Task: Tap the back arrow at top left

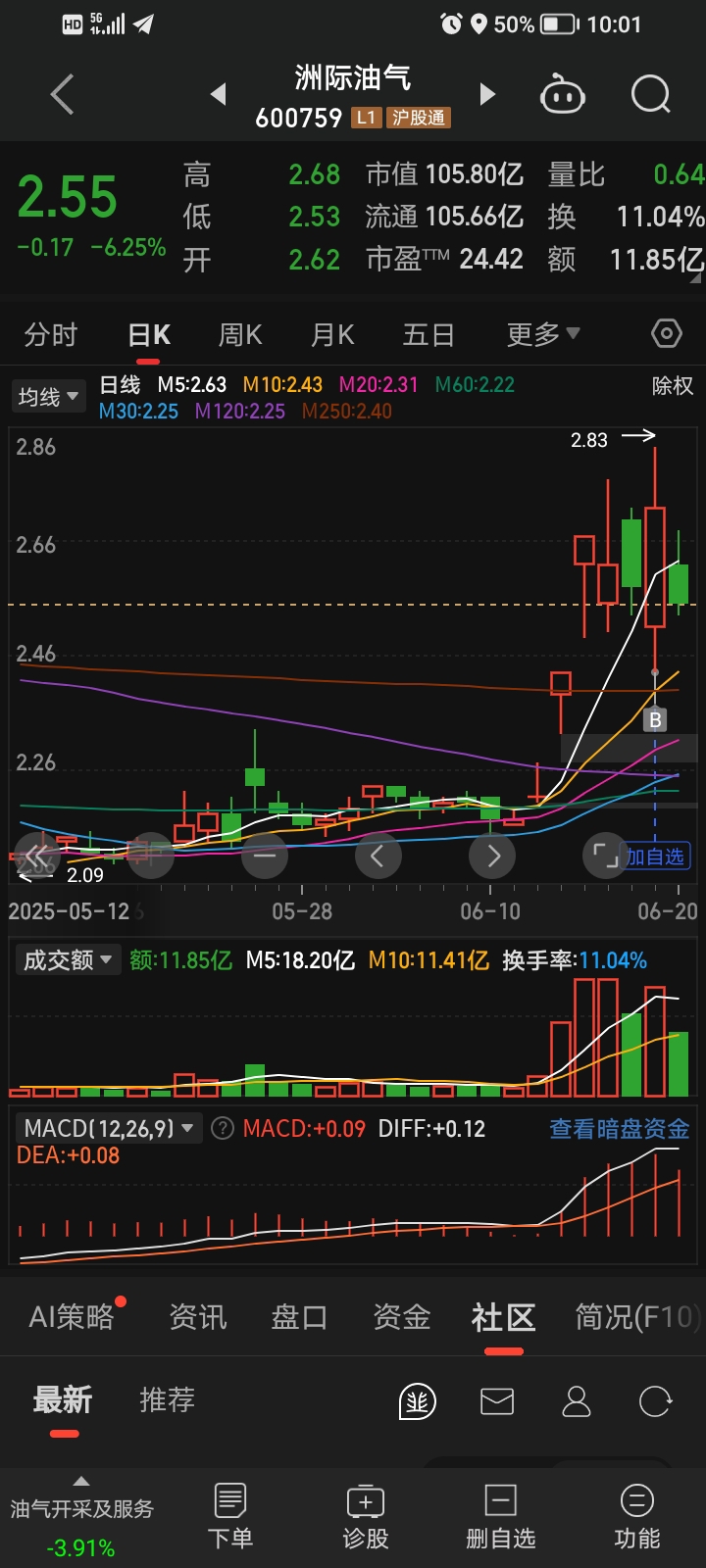Action: pos(62,95)
